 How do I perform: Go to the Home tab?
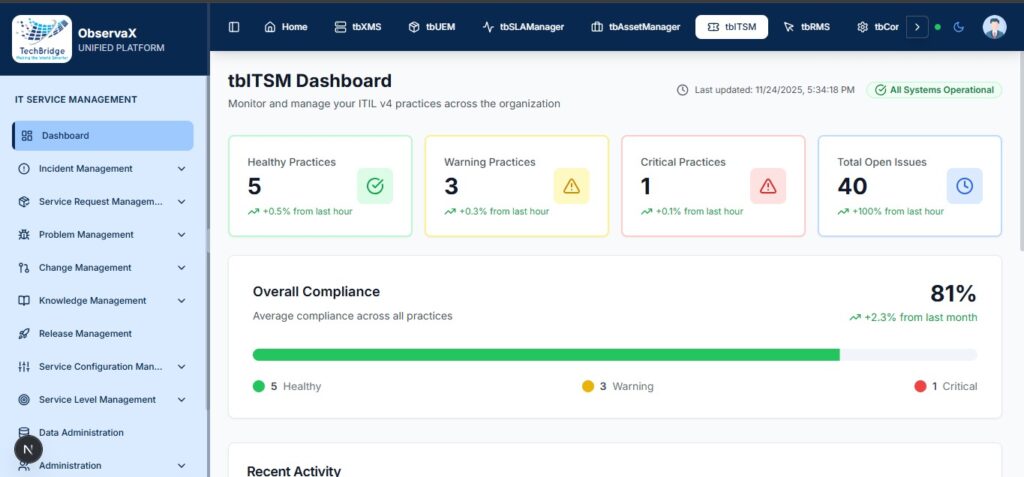click(285, 27)
